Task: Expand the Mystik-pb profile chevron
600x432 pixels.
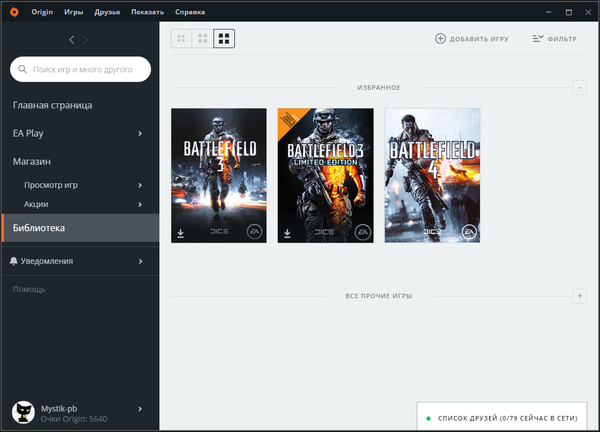Action: coord(140,409)
